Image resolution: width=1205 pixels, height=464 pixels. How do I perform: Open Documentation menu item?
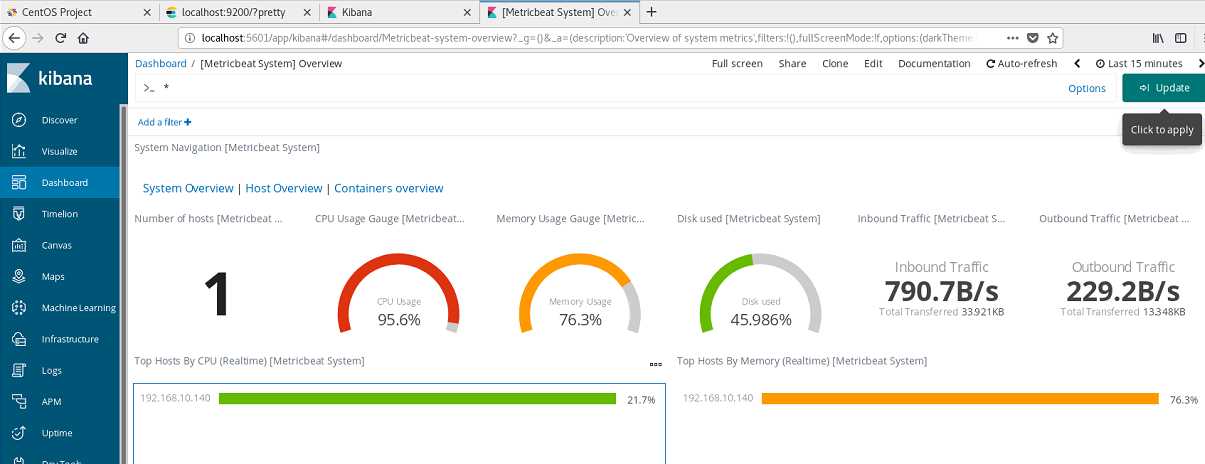[934, 63]
